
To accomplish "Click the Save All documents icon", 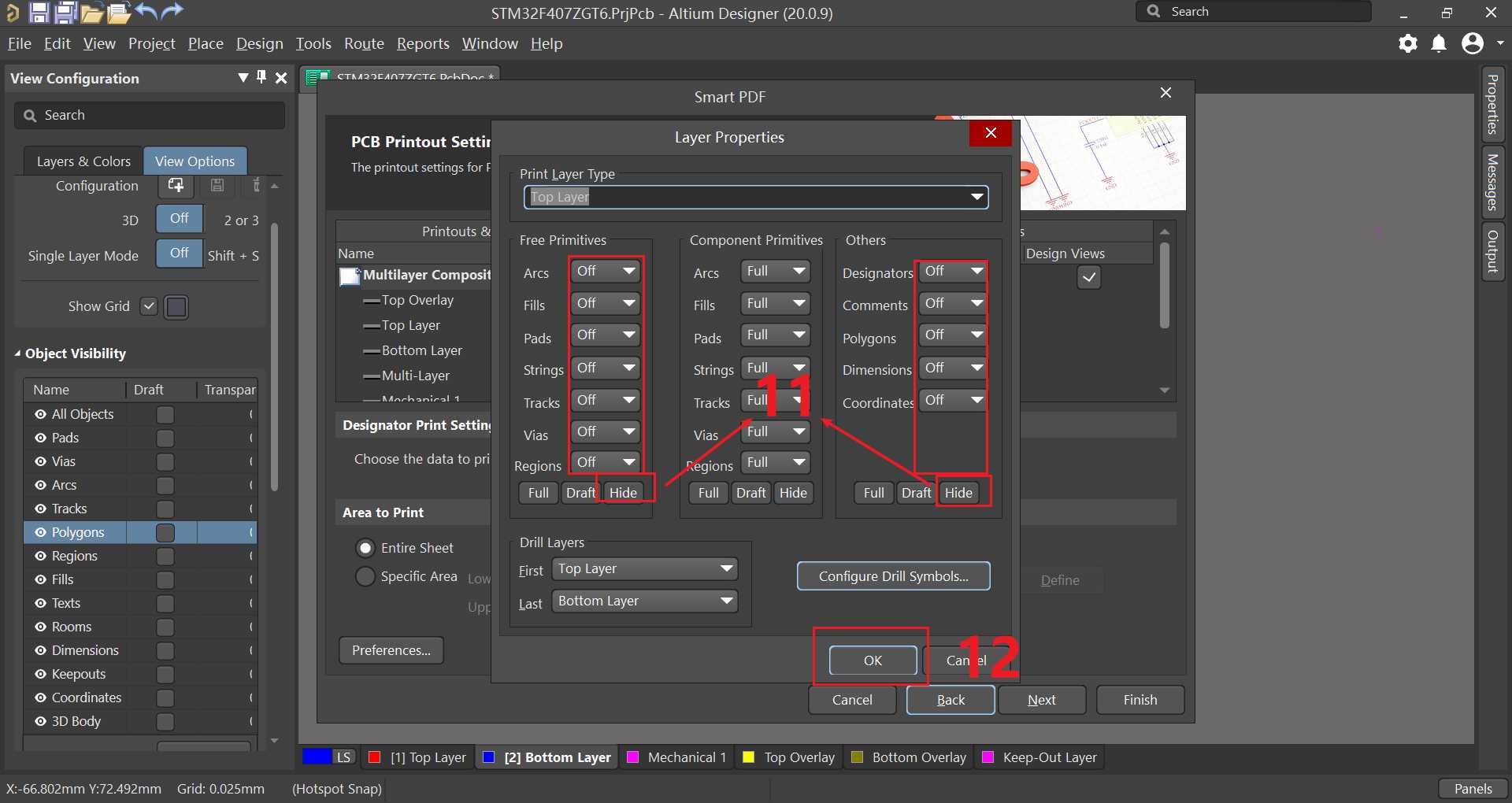I will pos(65,12).
